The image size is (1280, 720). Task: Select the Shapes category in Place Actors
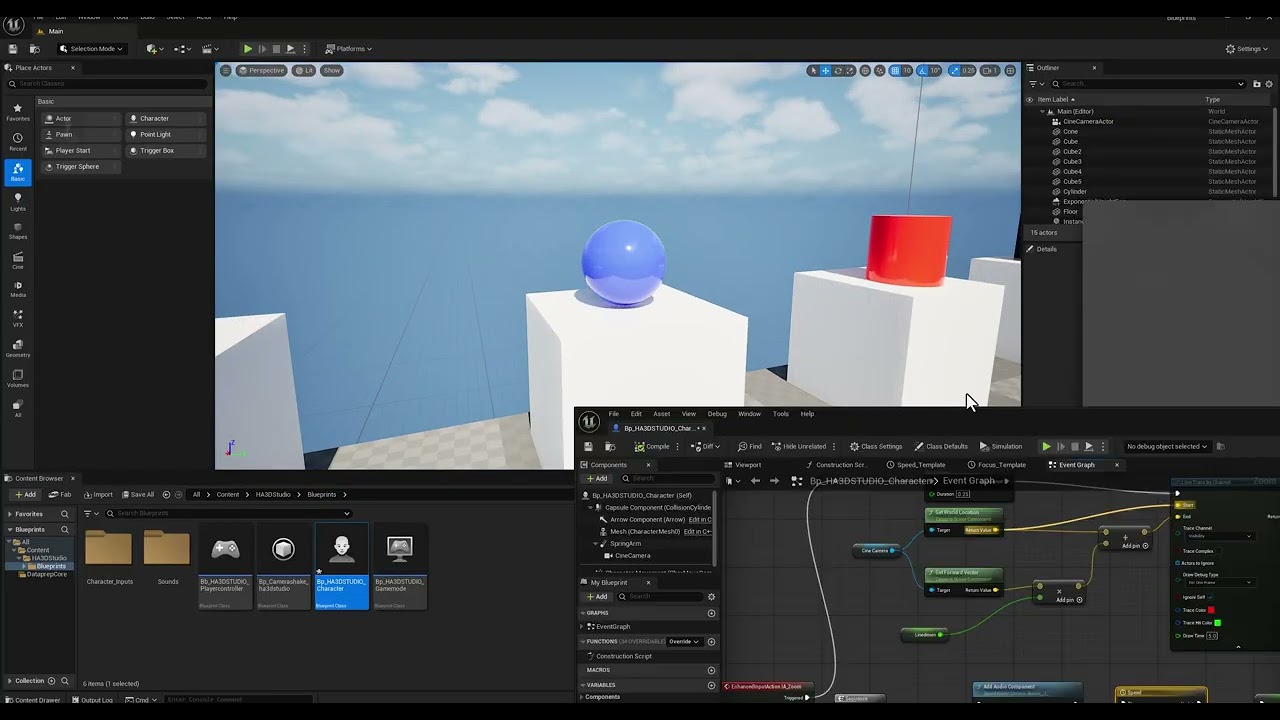[18, 230]
